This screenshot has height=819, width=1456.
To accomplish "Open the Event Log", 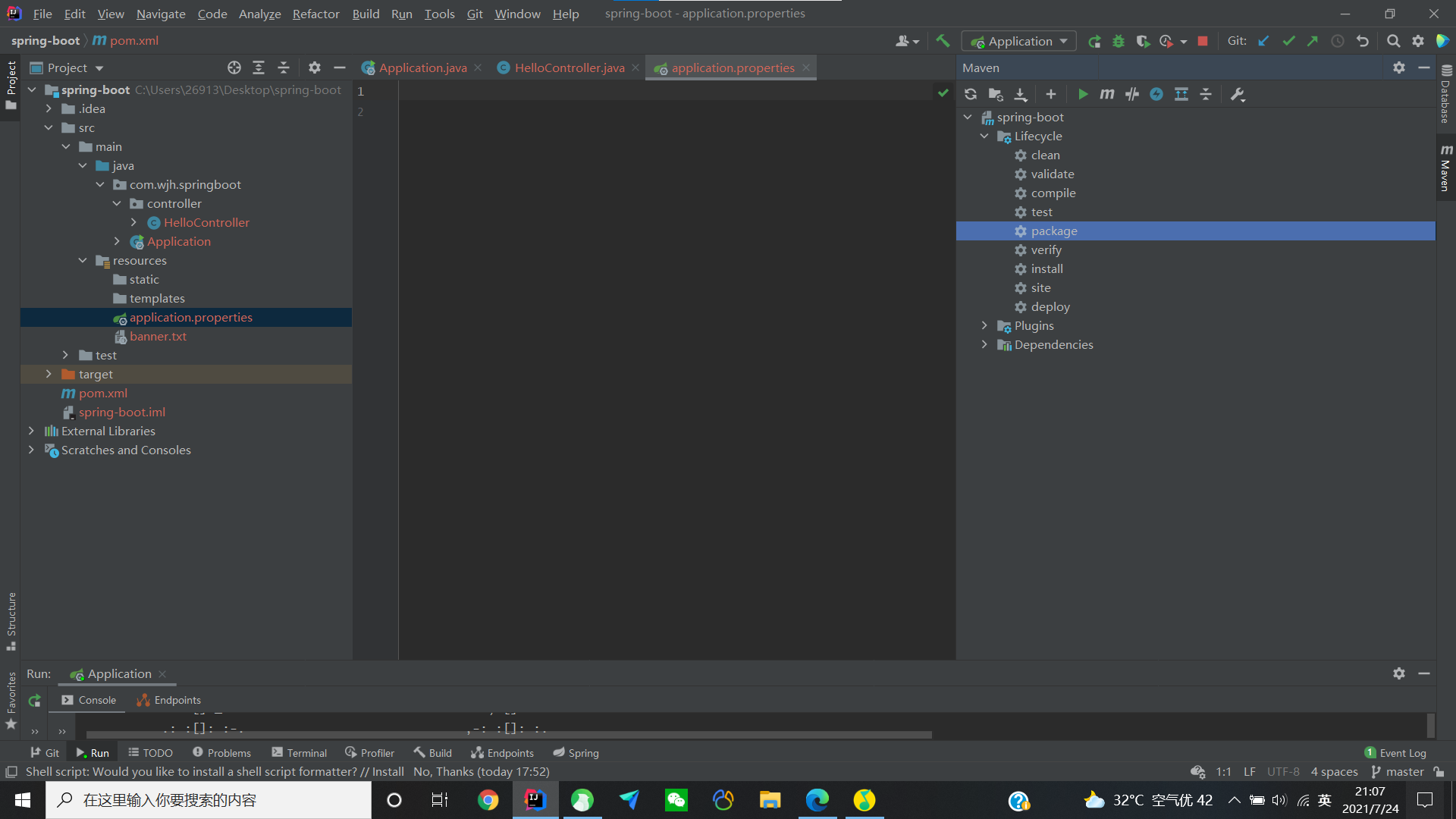I will point(1395,753).
